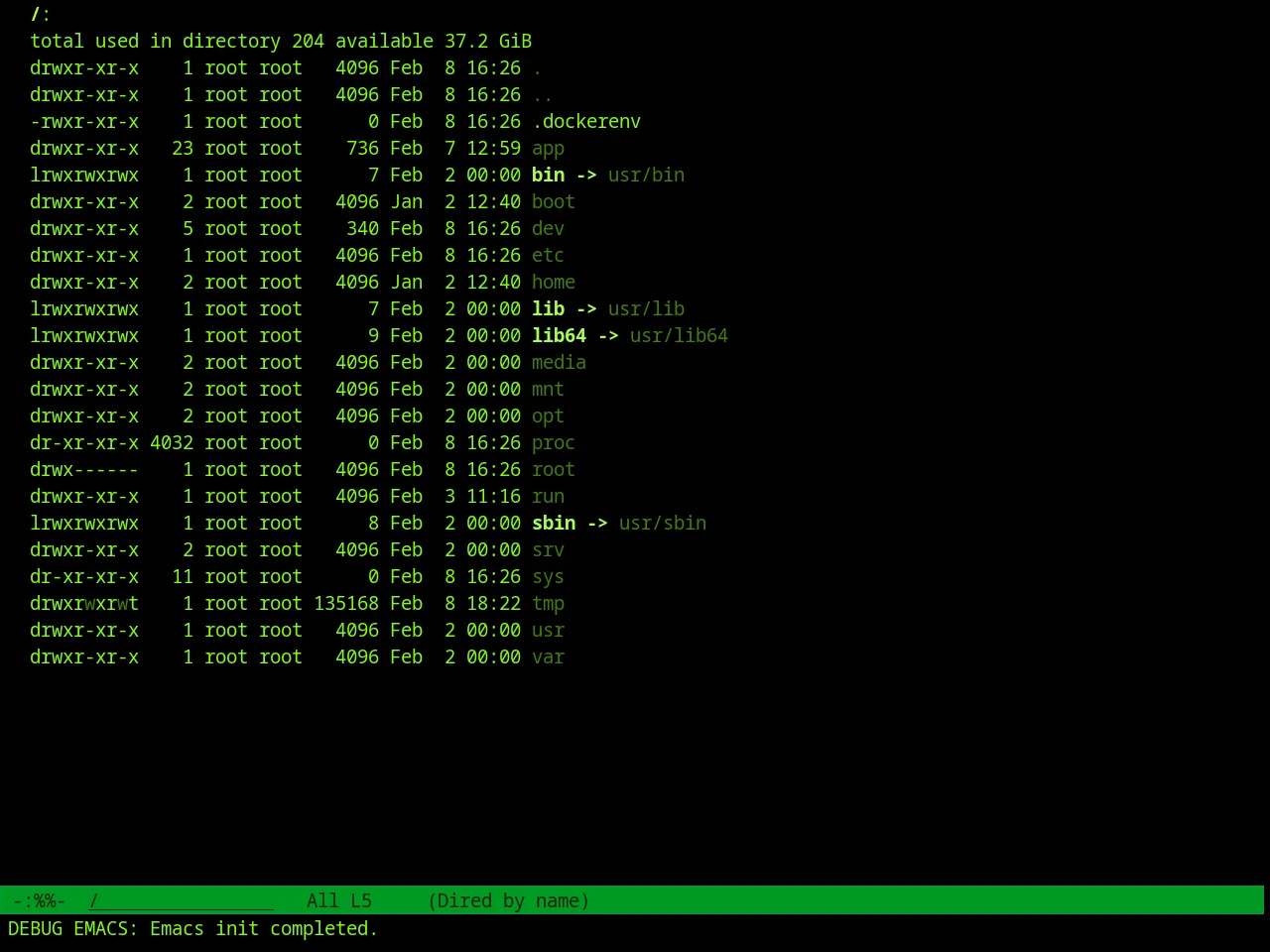Open the usr directory entry

(548, 631)
